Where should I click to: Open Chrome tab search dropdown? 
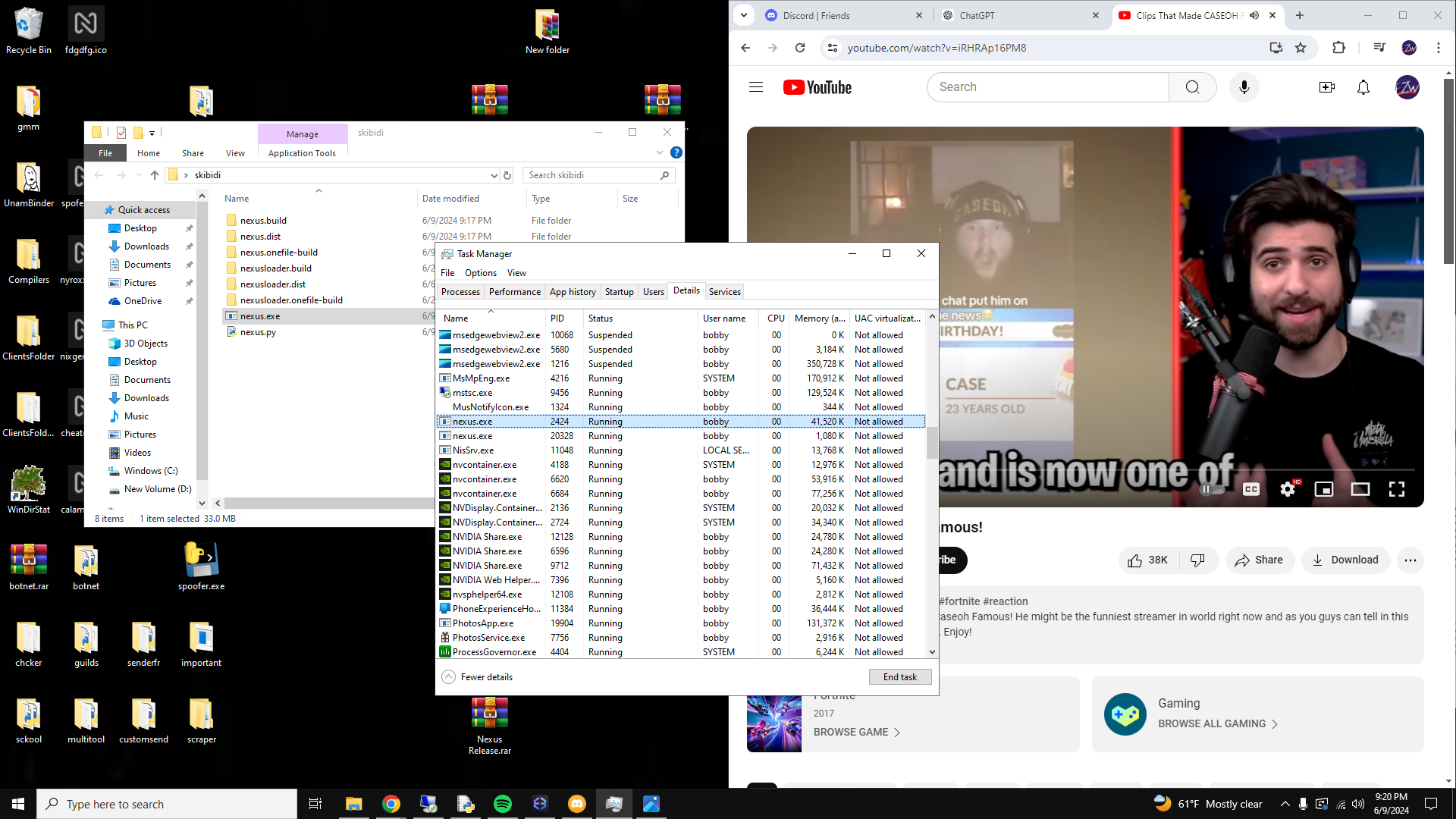[x=744, y=15]
